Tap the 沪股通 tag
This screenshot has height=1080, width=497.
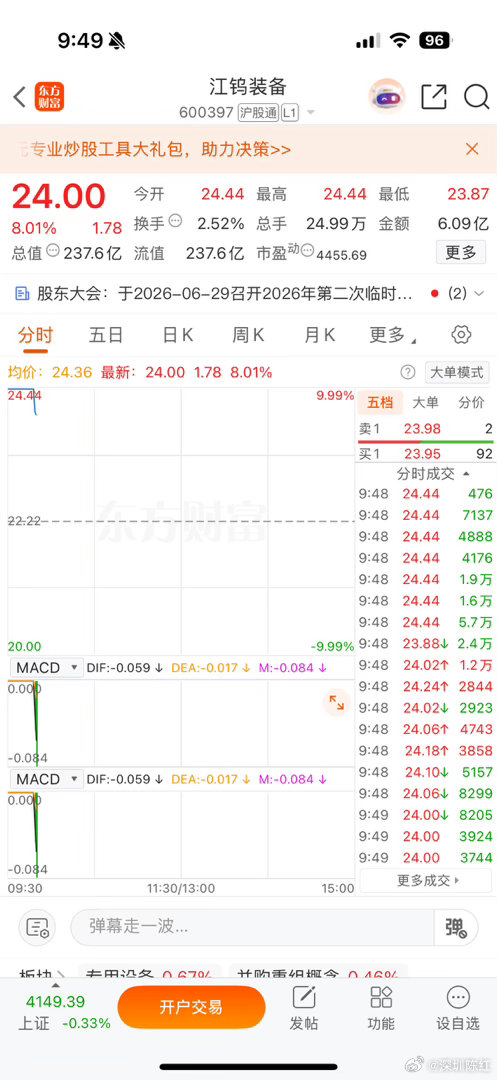(258, 112)
